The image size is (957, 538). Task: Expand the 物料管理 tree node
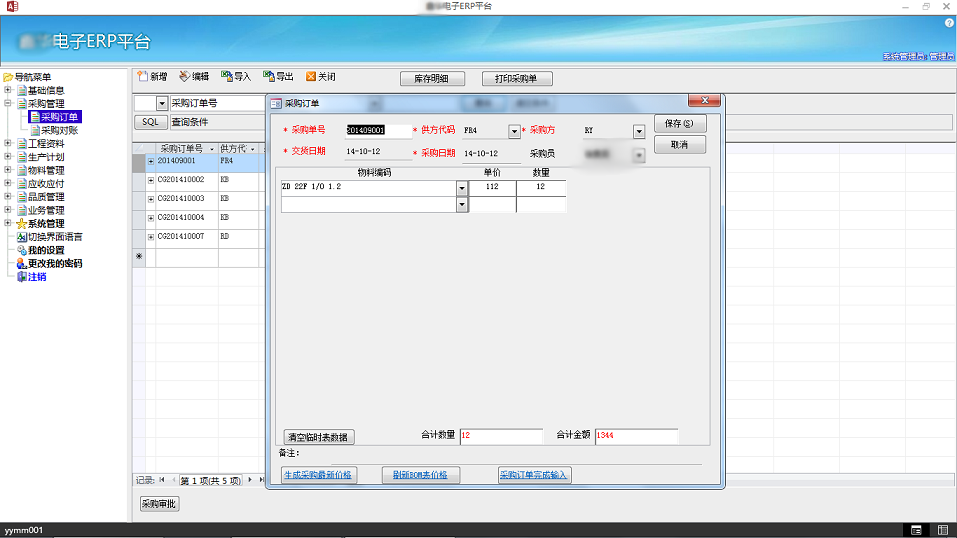point(8,170)
